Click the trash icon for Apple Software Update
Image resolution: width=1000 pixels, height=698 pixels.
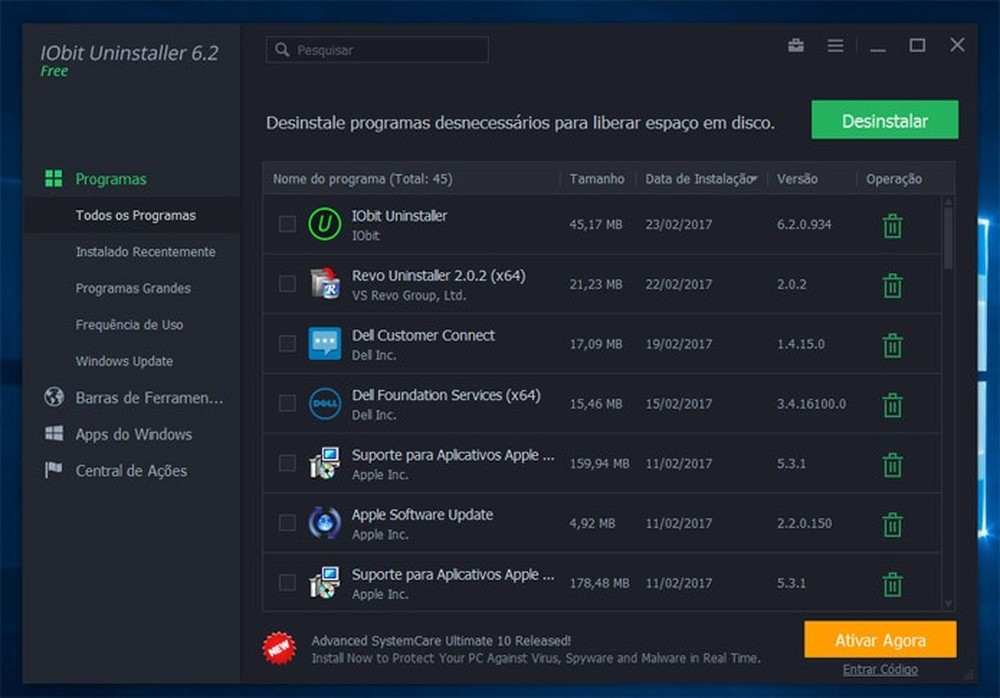pos(891,523)
